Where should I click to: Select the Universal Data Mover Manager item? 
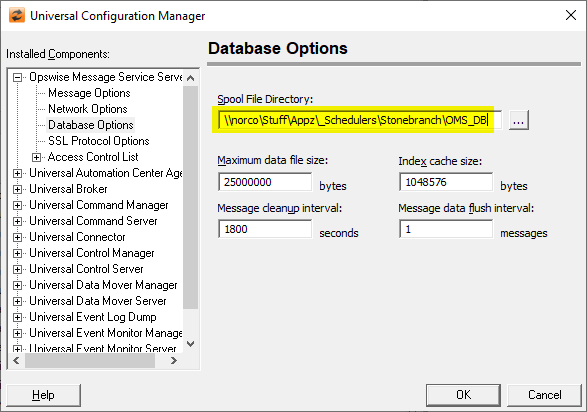click(x=103, y=285)
